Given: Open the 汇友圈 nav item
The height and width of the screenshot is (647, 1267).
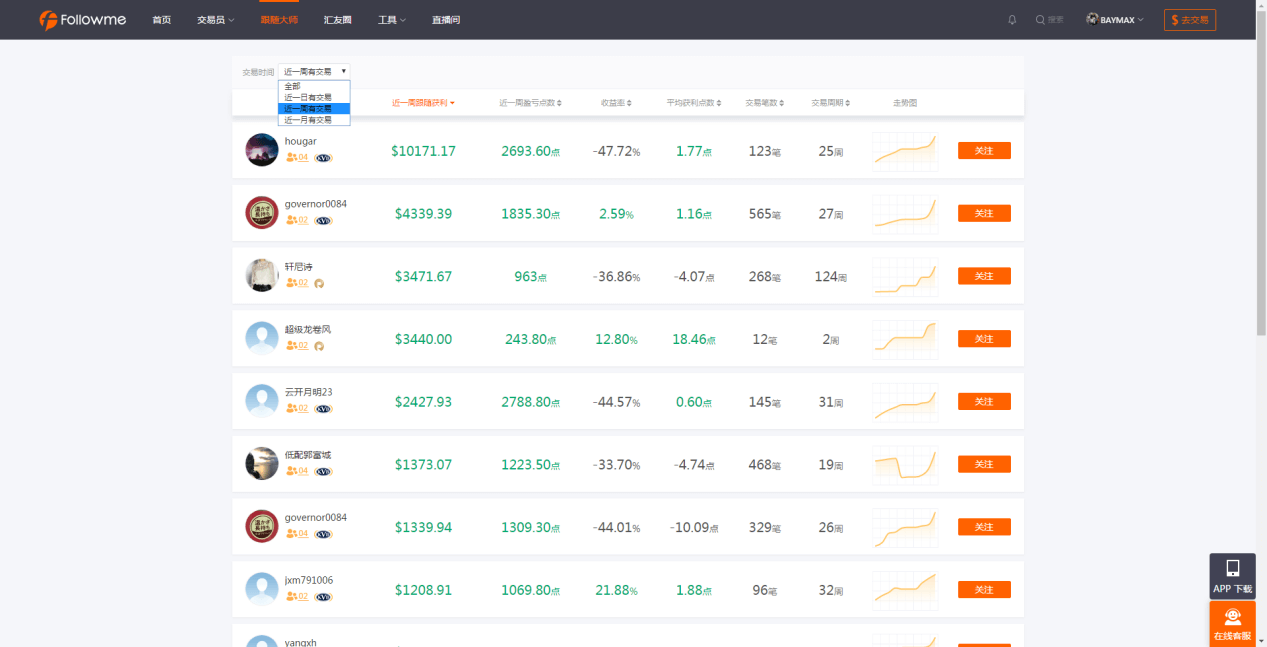Looking at the screenshot, I should tap(338, 20).
